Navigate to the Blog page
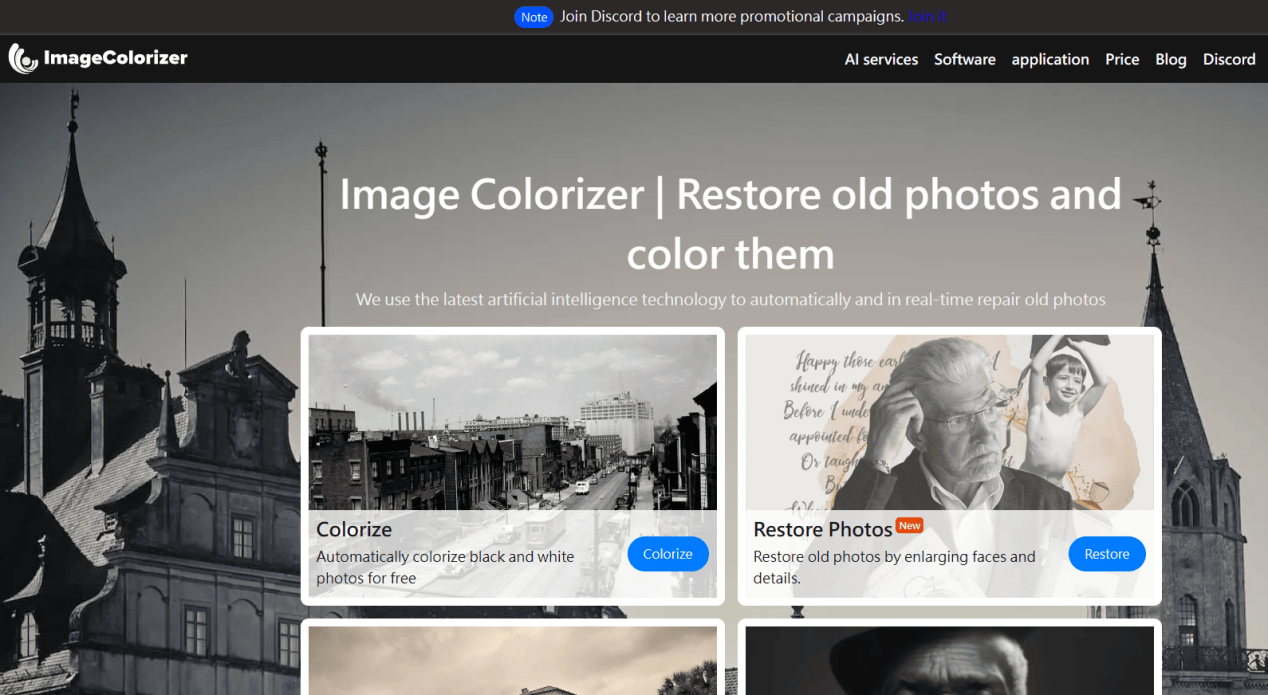 click(x=1170, y=59)
